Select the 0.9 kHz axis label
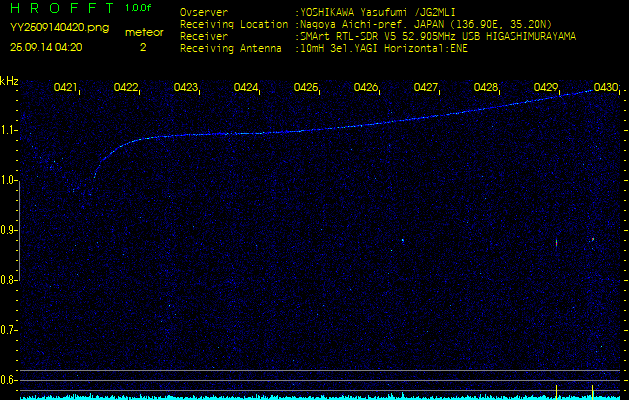 (x=9, y=230)
